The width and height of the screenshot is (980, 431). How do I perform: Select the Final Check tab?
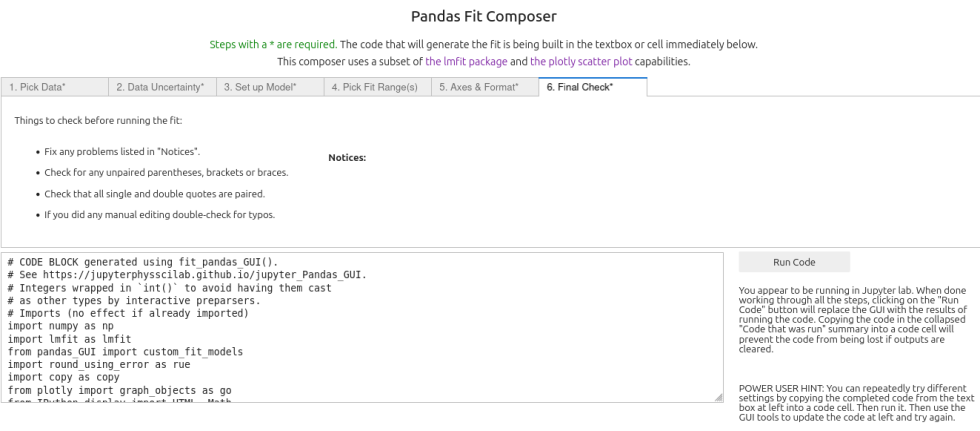(592, 87)
